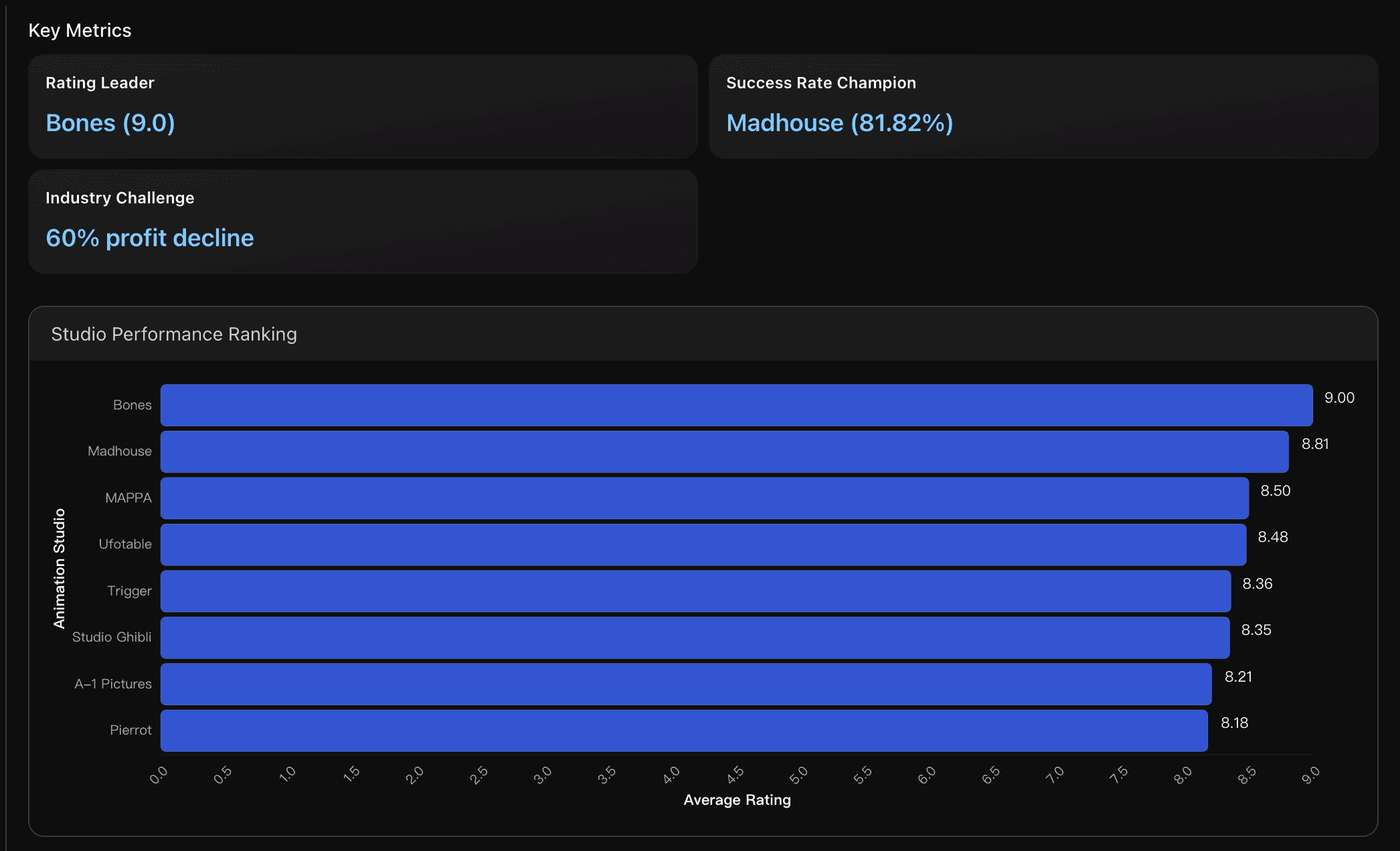Click the Industry Challenge card
Image resolution: width=1400 pixels, height=851 pixels.
[363, 221]
